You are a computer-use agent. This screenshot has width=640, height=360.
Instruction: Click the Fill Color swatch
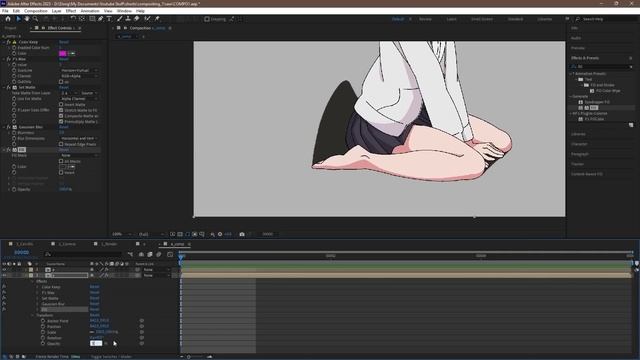click(62, 167)
